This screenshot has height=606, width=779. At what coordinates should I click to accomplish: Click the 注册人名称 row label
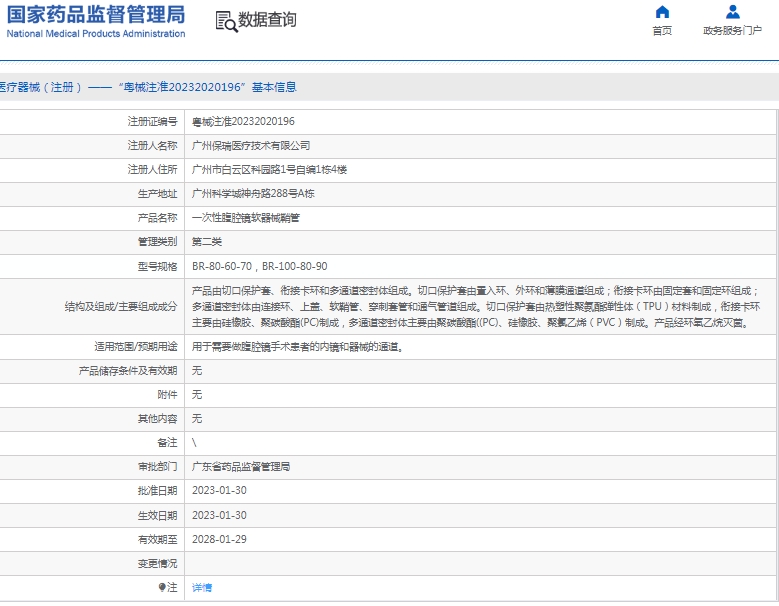pos(152,146)
